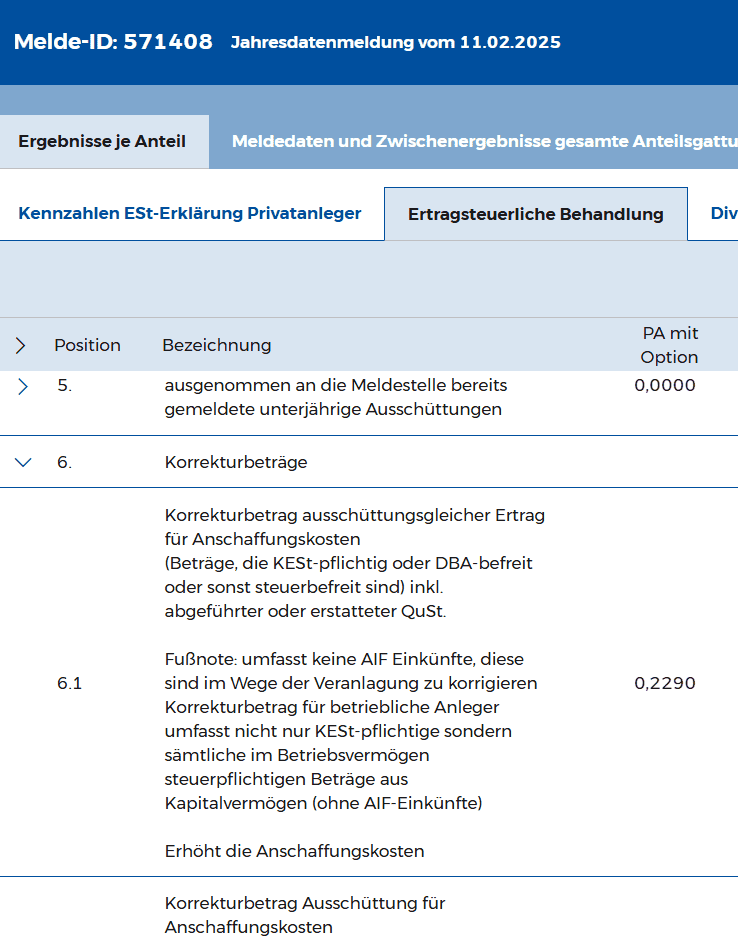Click the Bezeichnung column header

pos(216,345)
